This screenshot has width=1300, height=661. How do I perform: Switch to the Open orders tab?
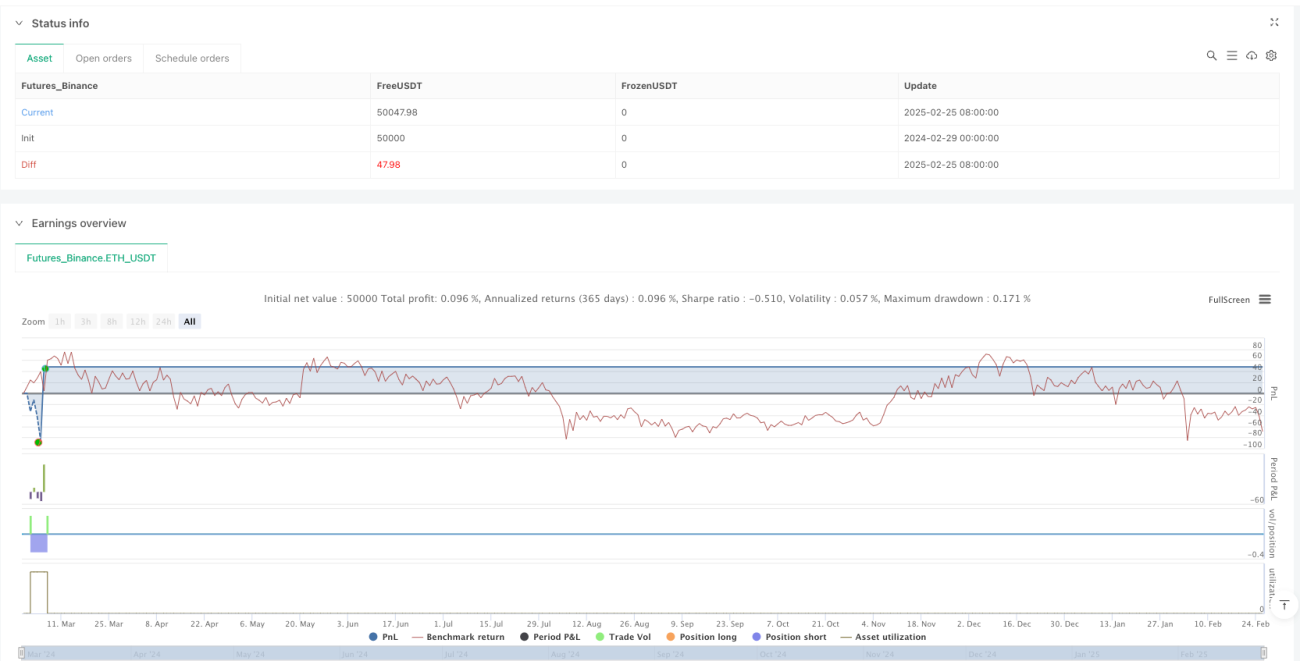(x=104, y=58)
